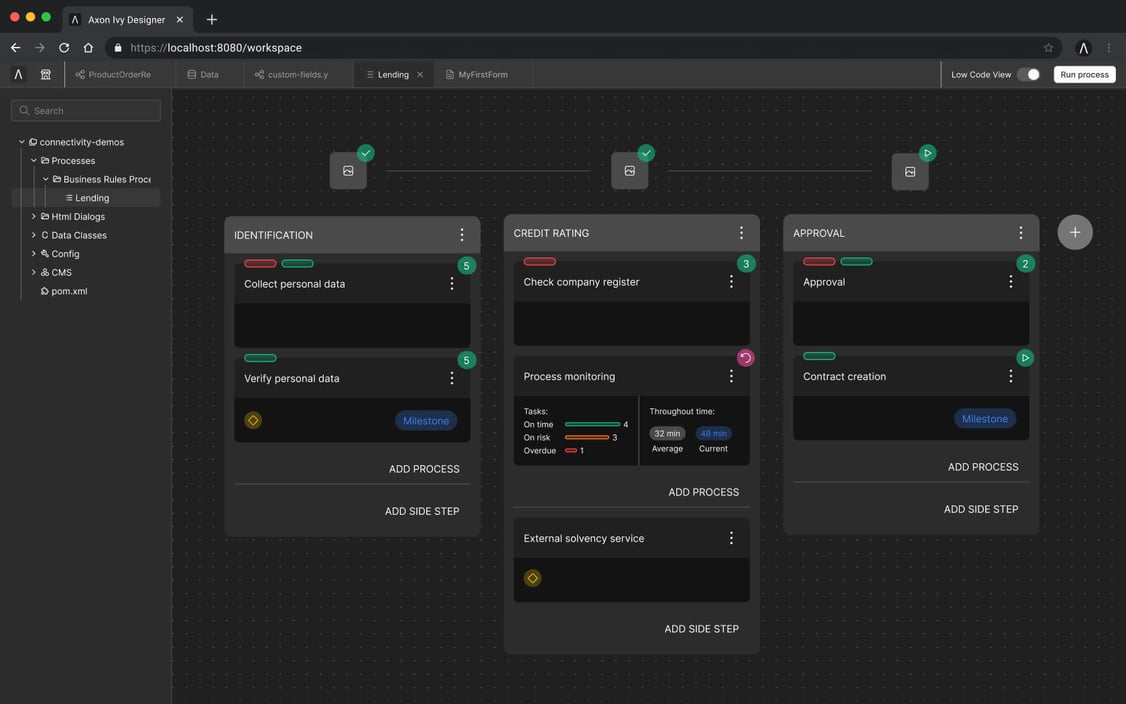Viewport: 1126px width, 704px height.
Task: Add a new stage with plus button
Action: (x=1074, y=232)
